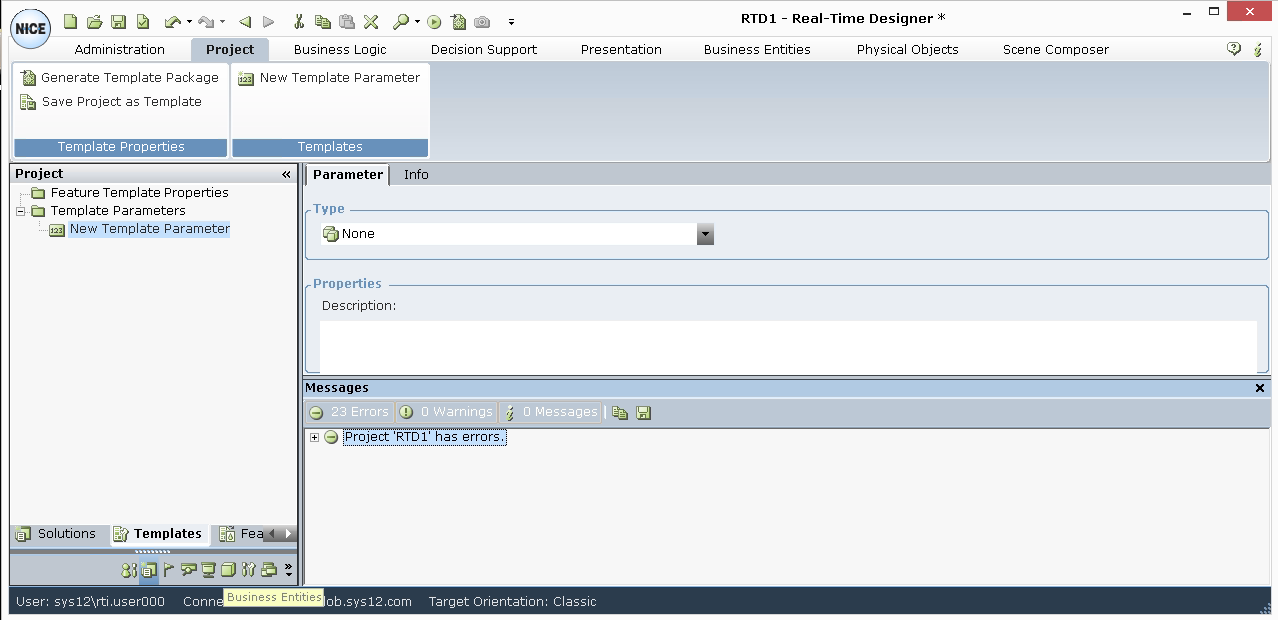This screenshot has width=1278, height=620.
Task: Click the New project icon in the quick toolbar
Action: (70, 21)
